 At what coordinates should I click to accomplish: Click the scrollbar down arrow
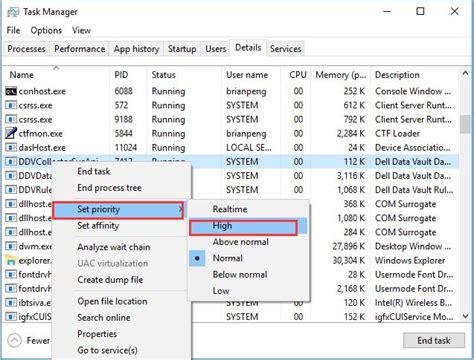[x=465, y=316]
